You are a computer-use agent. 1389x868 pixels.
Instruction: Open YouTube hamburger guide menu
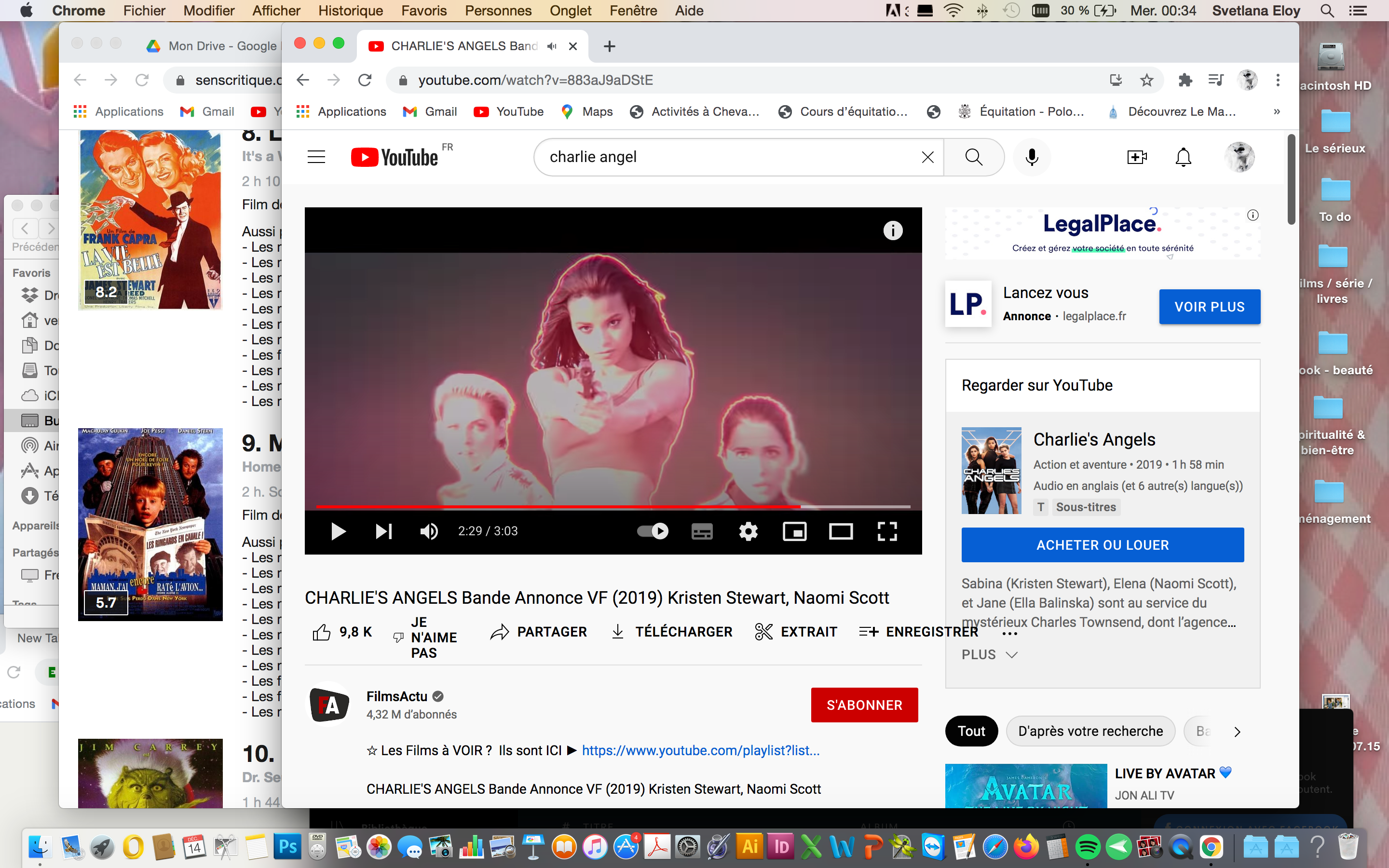click(x=316, y=157)
